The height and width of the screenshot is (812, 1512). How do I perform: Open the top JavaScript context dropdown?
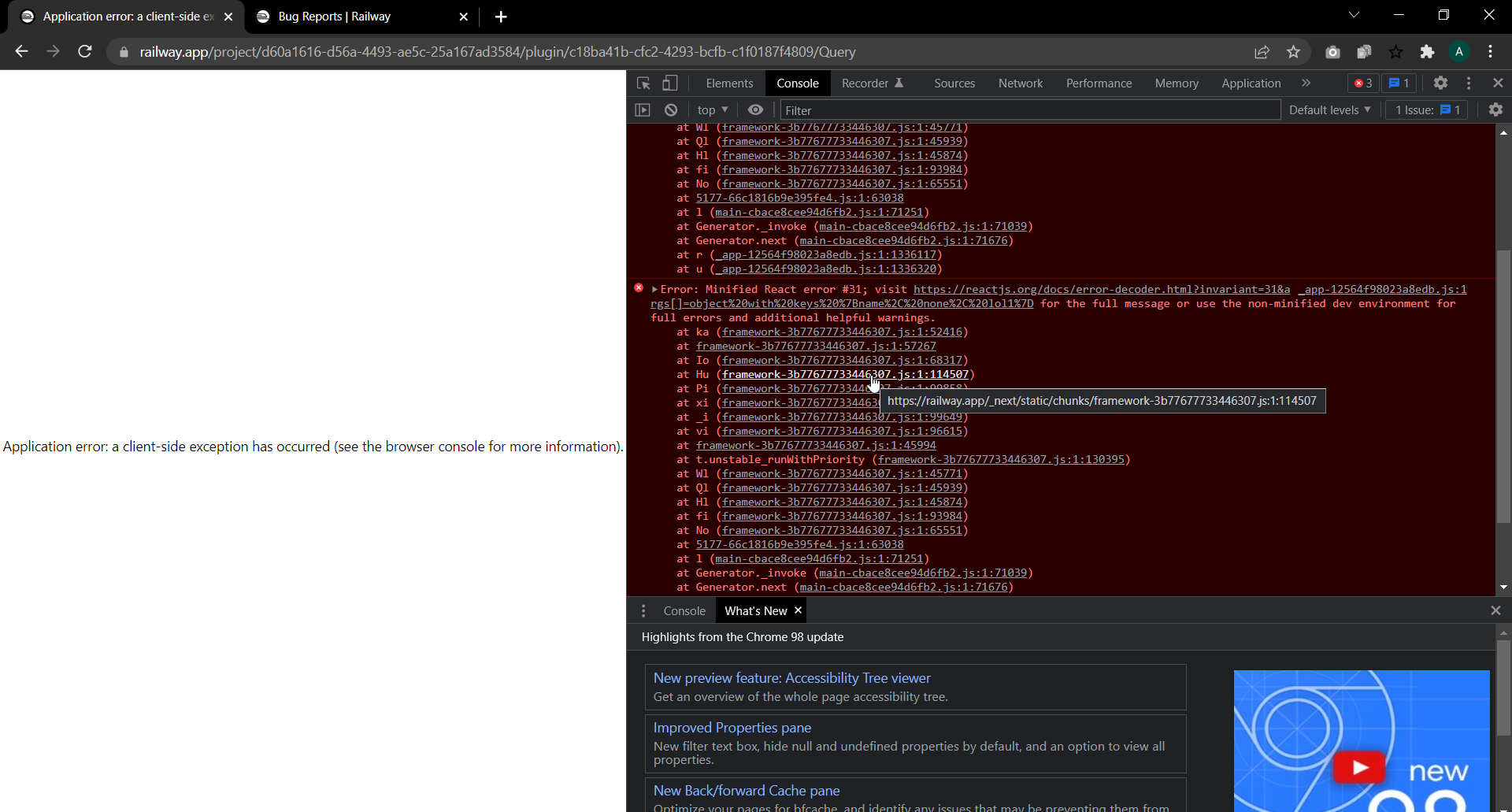(x=713, y=110)
